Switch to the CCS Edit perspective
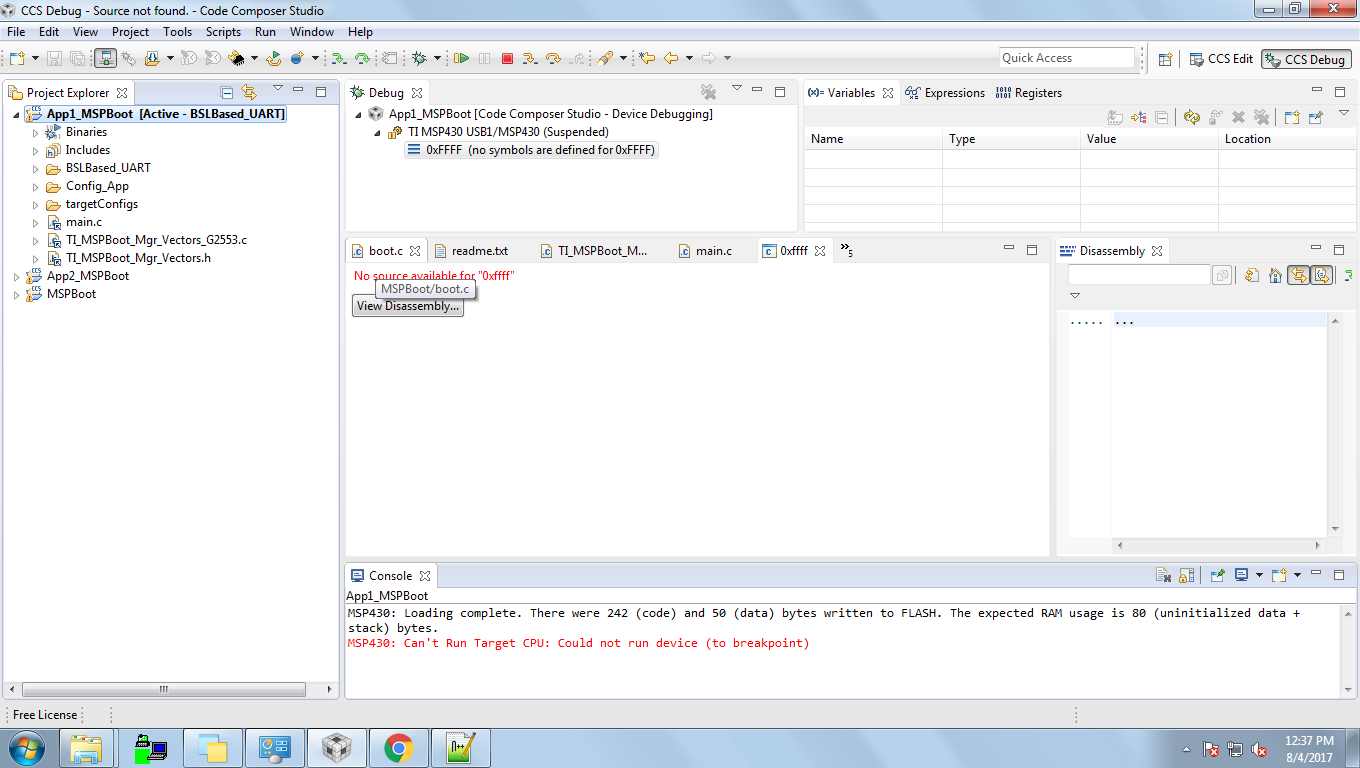Image resolution: width=1360 pixels, height=768 pixels. 1220,58
